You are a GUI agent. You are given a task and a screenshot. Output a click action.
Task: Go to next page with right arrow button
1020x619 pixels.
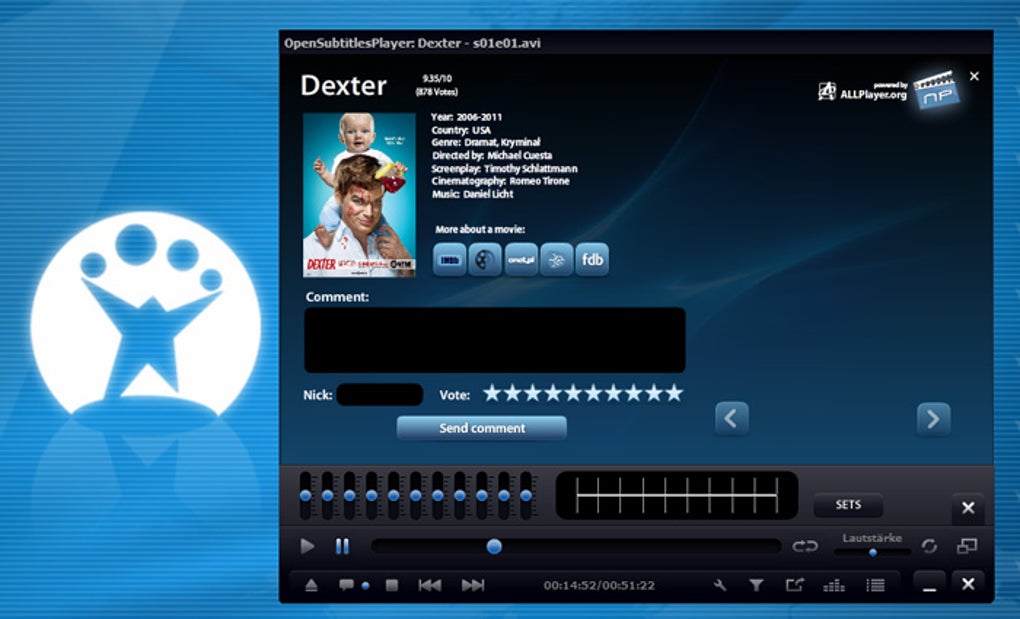coord(933,419)
